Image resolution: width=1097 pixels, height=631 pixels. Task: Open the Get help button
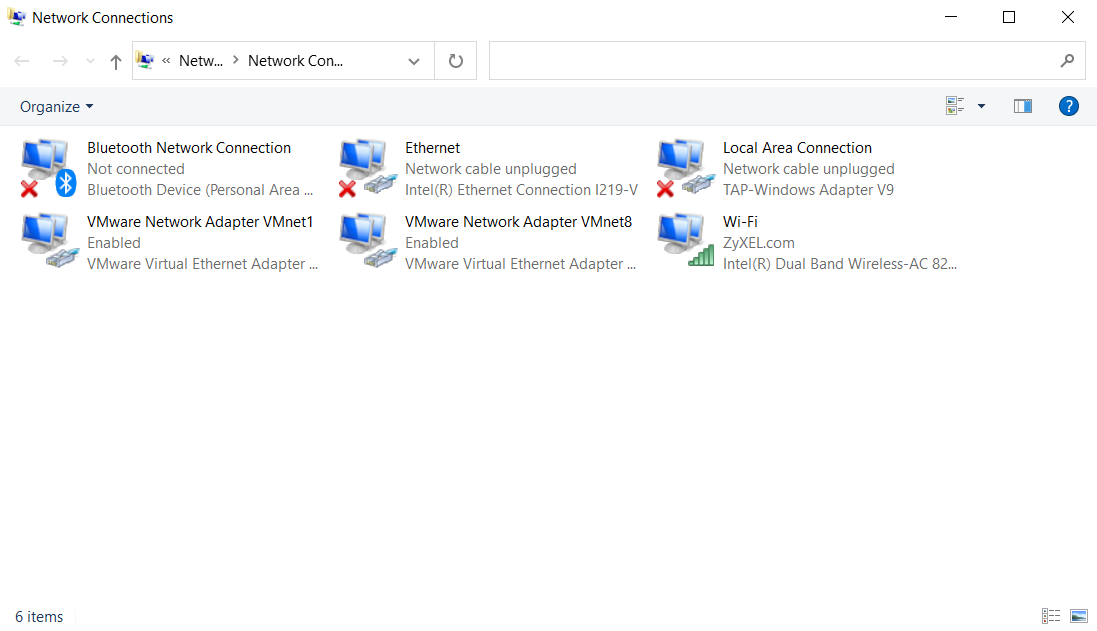click(1068, 106)
